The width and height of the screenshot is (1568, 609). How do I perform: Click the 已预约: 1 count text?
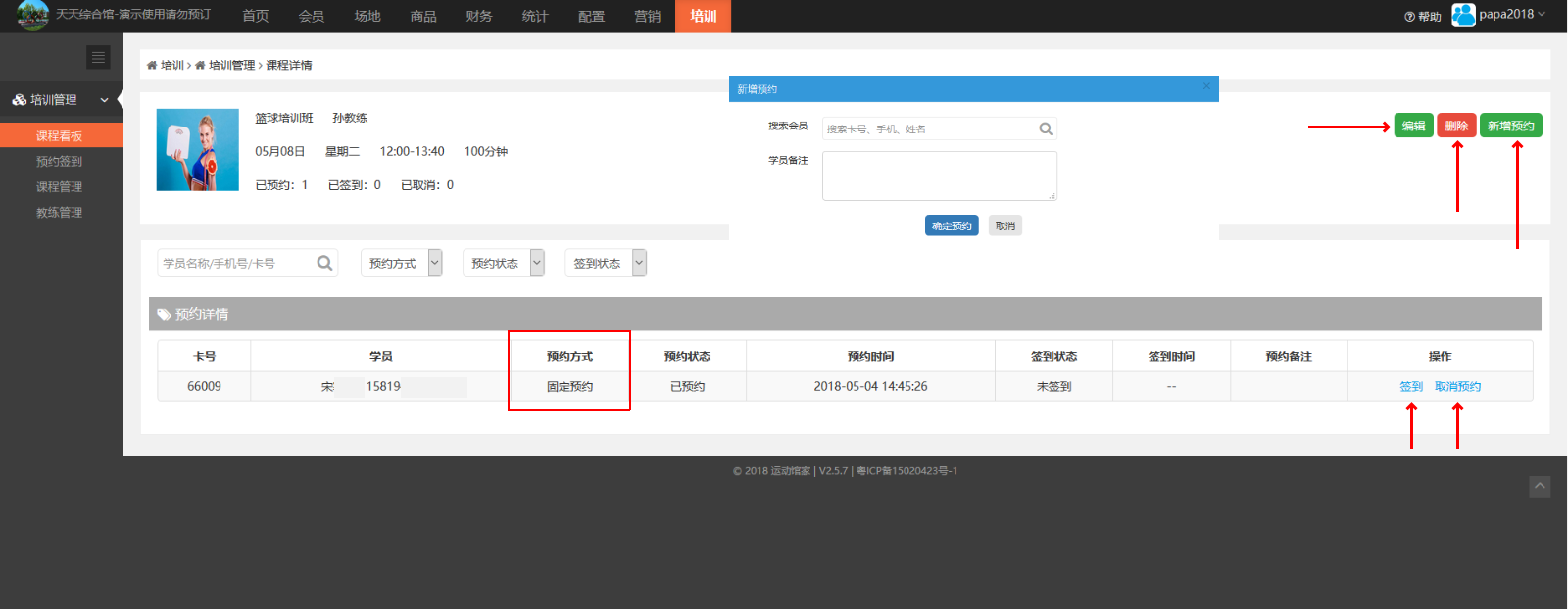coord(281,184)
